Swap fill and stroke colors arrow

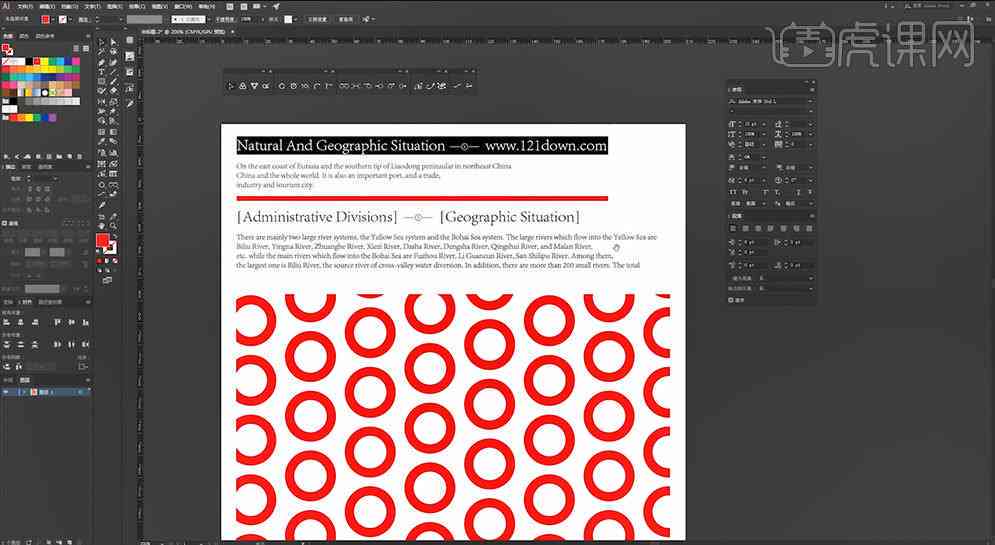coord(115,236)
